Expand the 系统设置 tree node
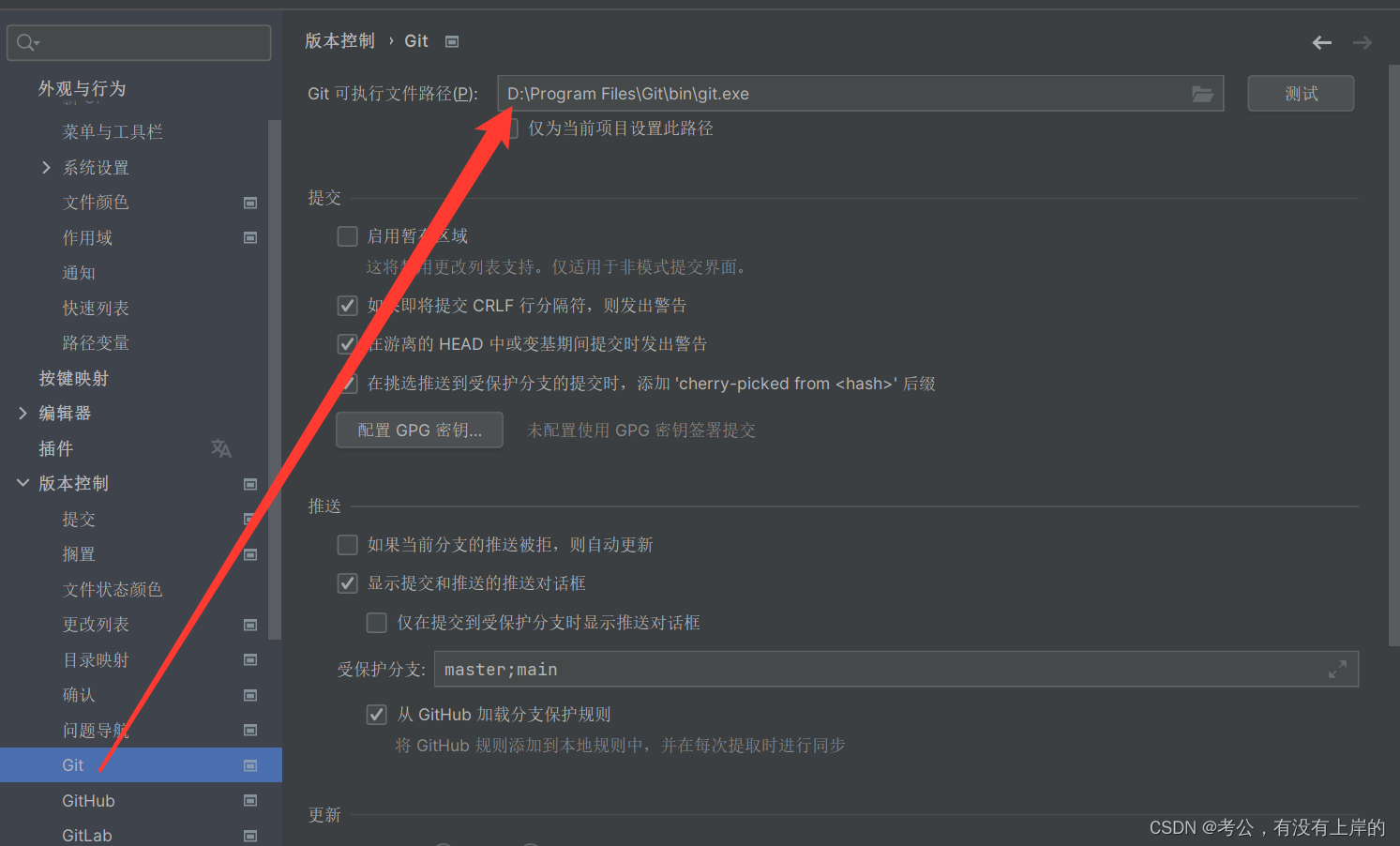This screenshot has height=846, width=1400. 46,167
